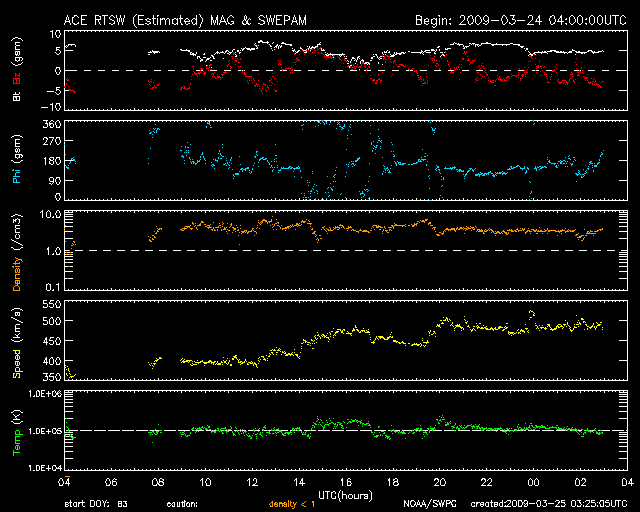640x512 pixels.
Task: Click the '1.0E+06' tick on Temp axis
Action: [x=45, y=394]
